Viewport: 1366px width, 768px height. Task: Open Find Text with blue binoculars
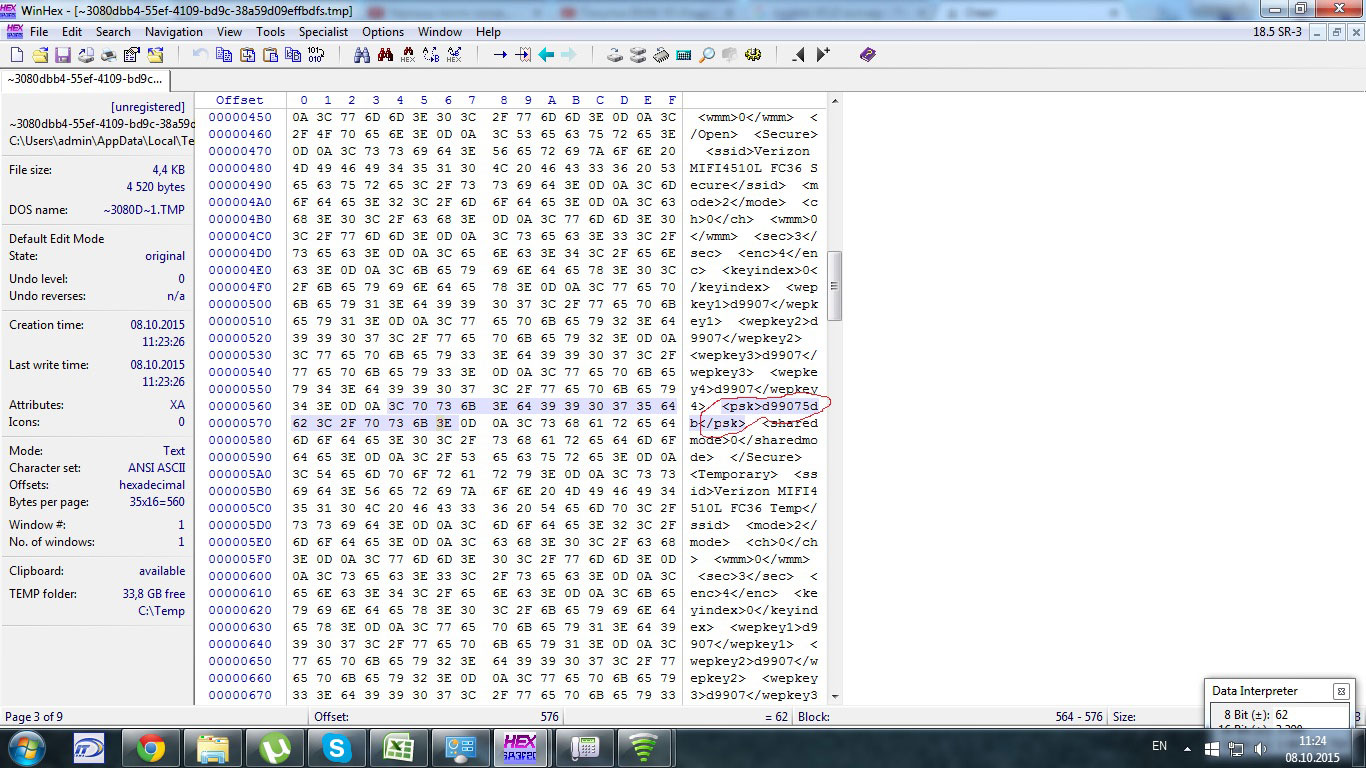362,55
